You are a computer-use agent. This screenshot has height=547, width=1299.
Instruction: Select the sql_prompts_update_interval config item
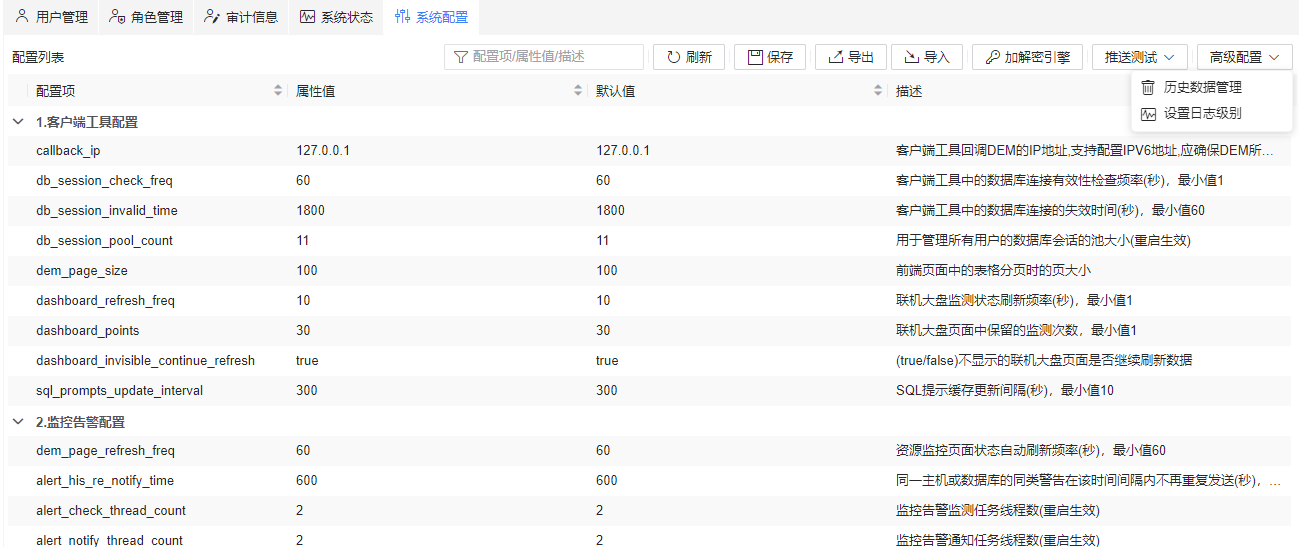pyautogui.click(x=119, y=391)
